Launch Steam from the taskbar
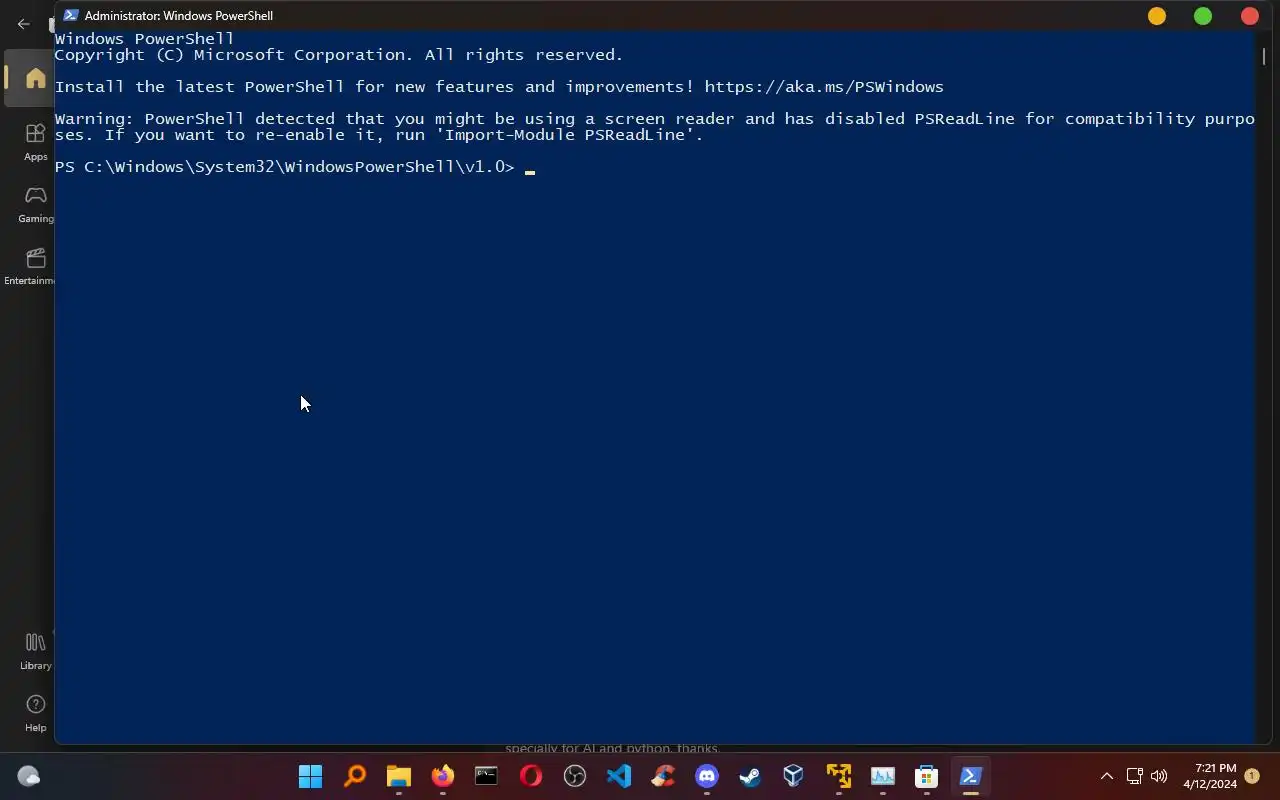 pos(750,776)
